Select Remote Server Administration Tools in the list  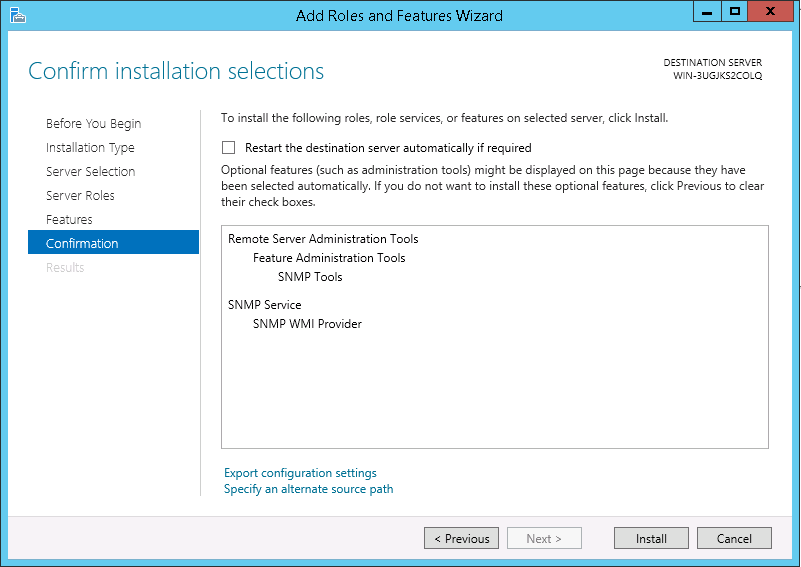[323, 239]
